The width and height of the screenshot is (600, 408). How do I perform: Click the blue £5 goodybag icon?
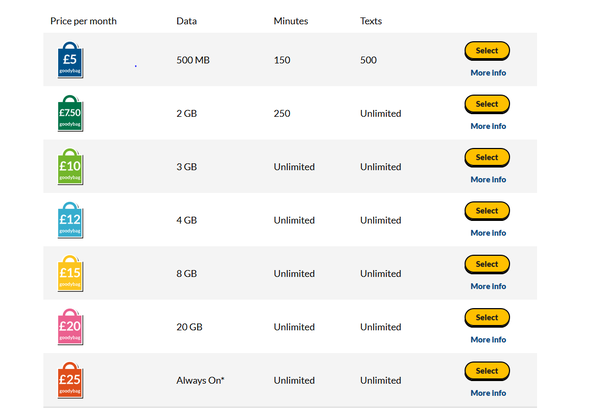(x=70, y=60)
